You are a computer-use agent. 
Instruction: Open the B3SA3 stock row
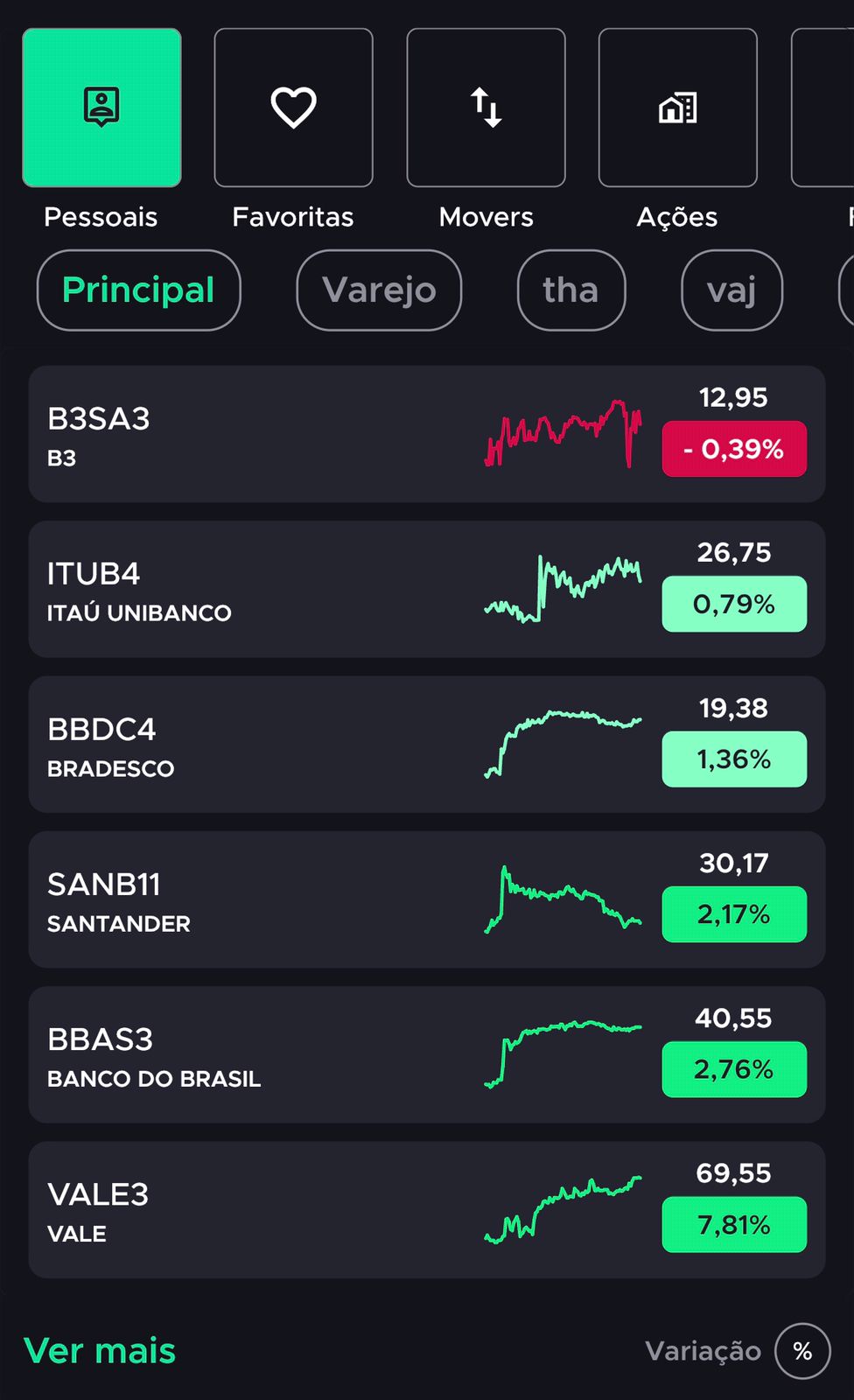point(427,434)
